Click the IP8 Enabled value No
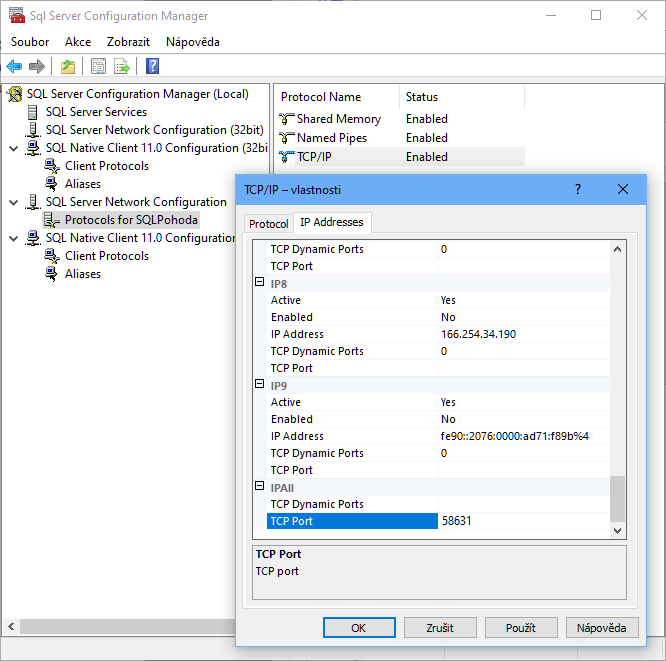The width and height of the screenshot is (666, 661). pos(523,317)
